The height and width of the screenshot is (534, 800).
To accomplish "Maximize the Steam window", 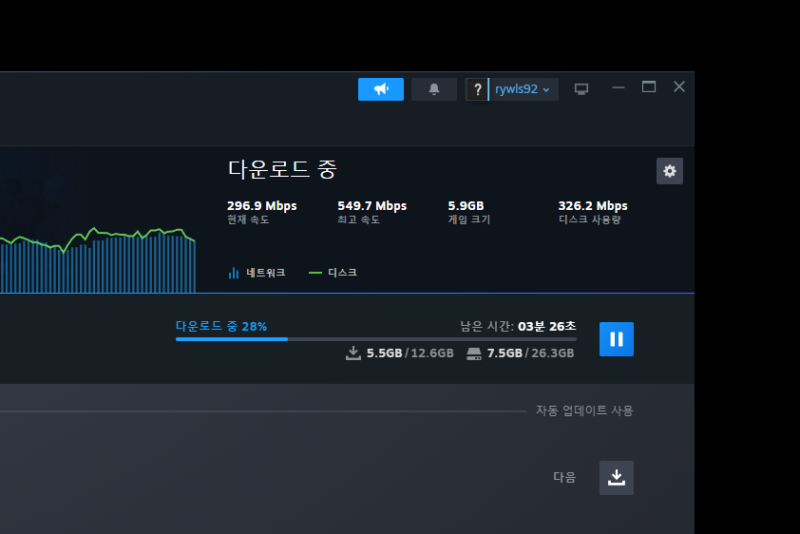I will click(x=648, y=87).
